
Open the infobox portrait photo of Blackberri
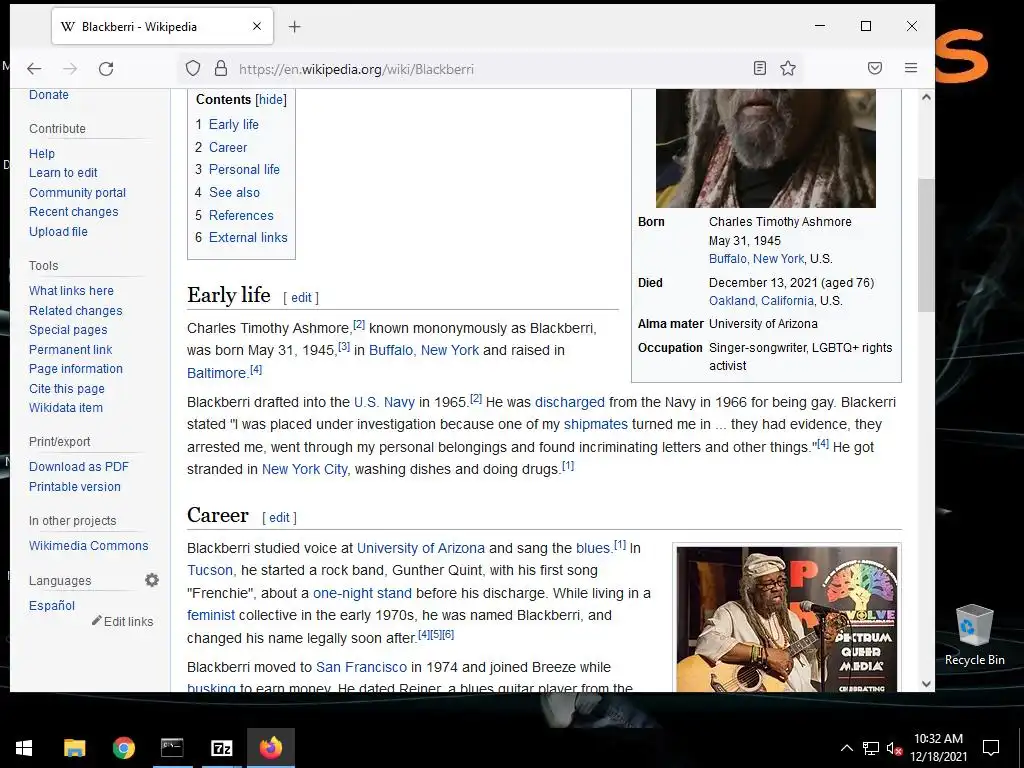[x=765, y=148]
